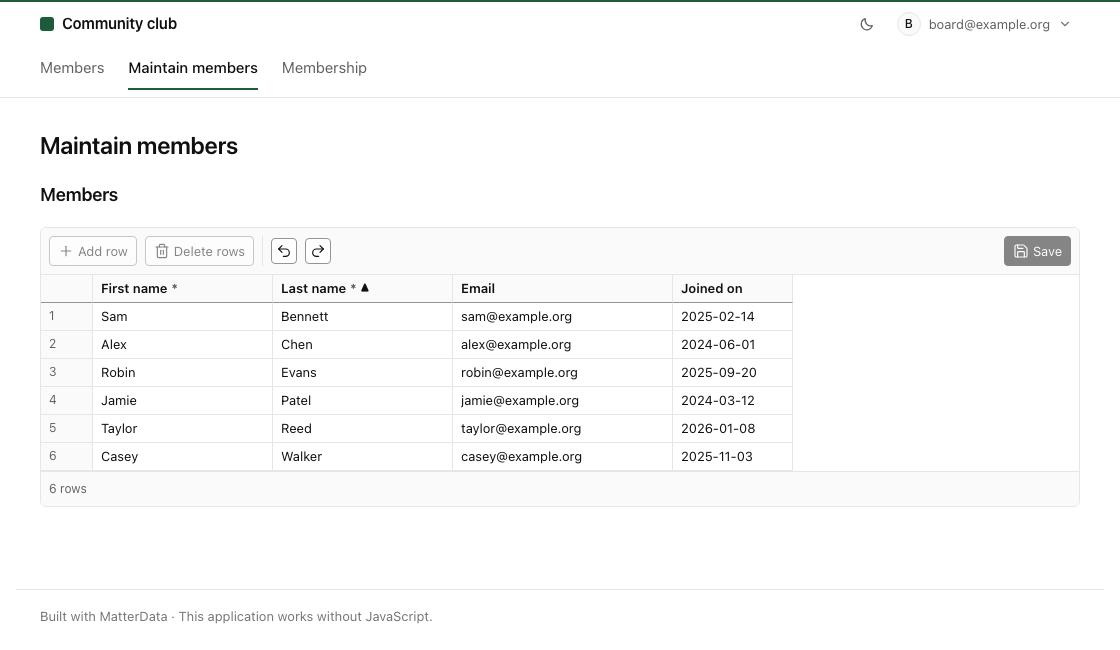Click the undo arrow icon
Viewport: 1120px width, 650px height.
[x=284, y=251]
